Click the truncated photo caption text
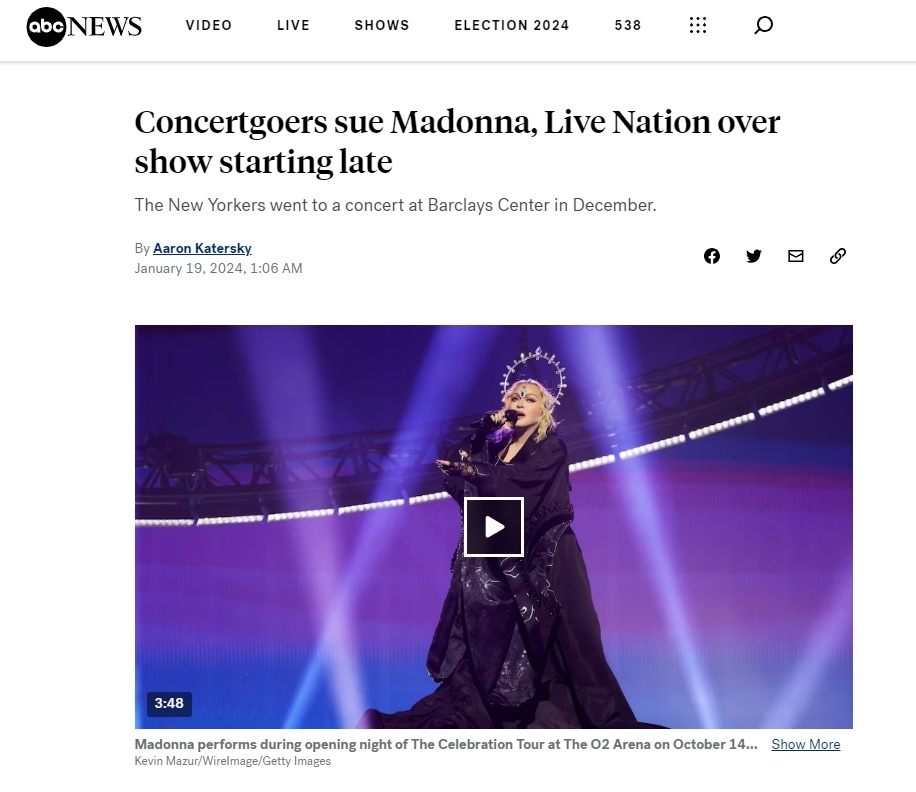 446,744
